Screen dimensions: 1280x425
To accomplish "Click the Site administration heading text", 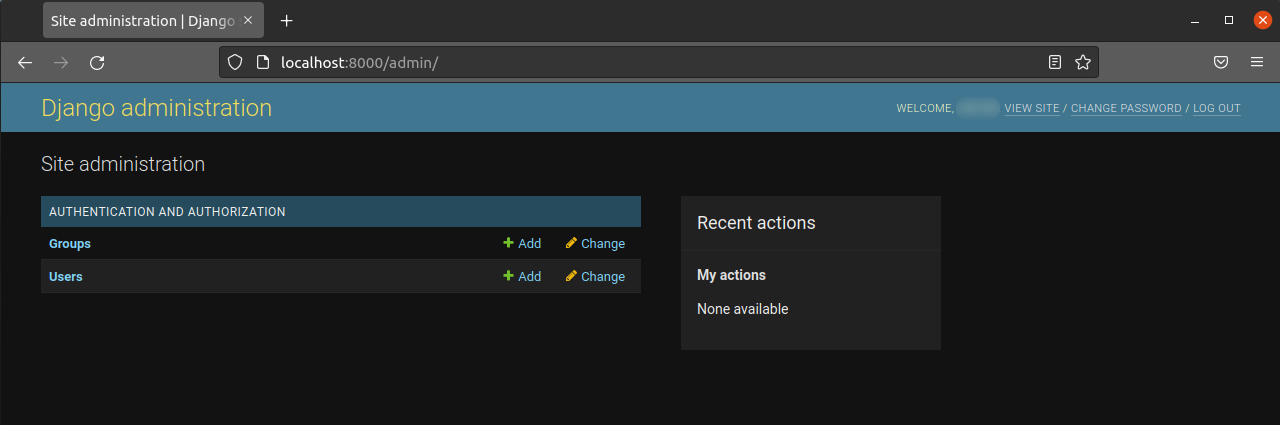I will [x=123, y=164].
